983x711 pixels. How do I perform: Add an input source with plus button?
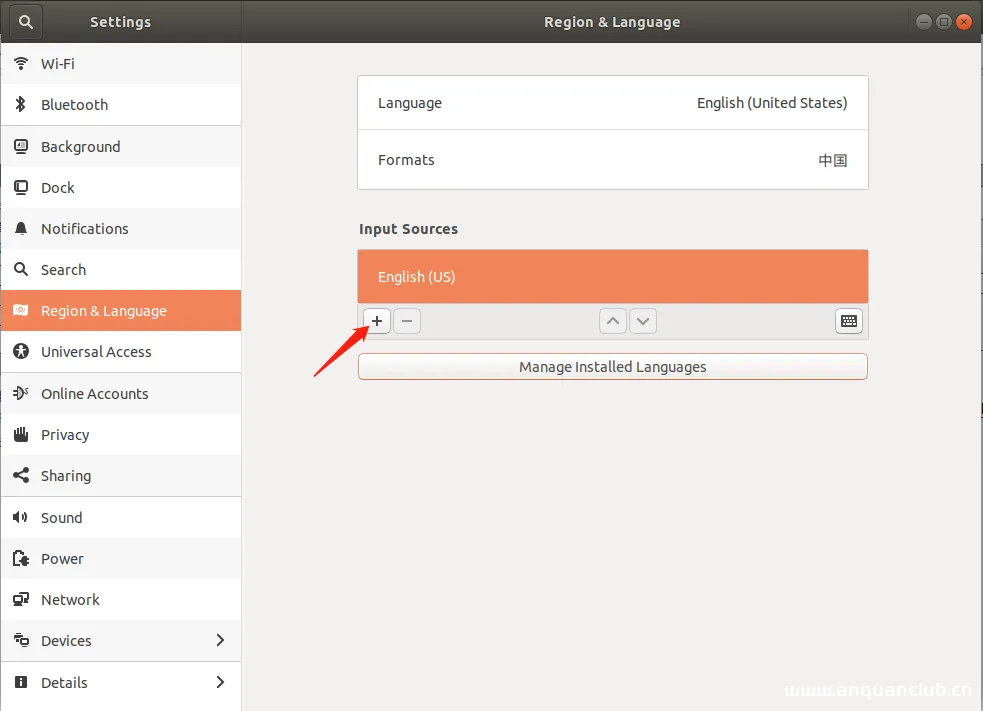(x=376, y=321)
